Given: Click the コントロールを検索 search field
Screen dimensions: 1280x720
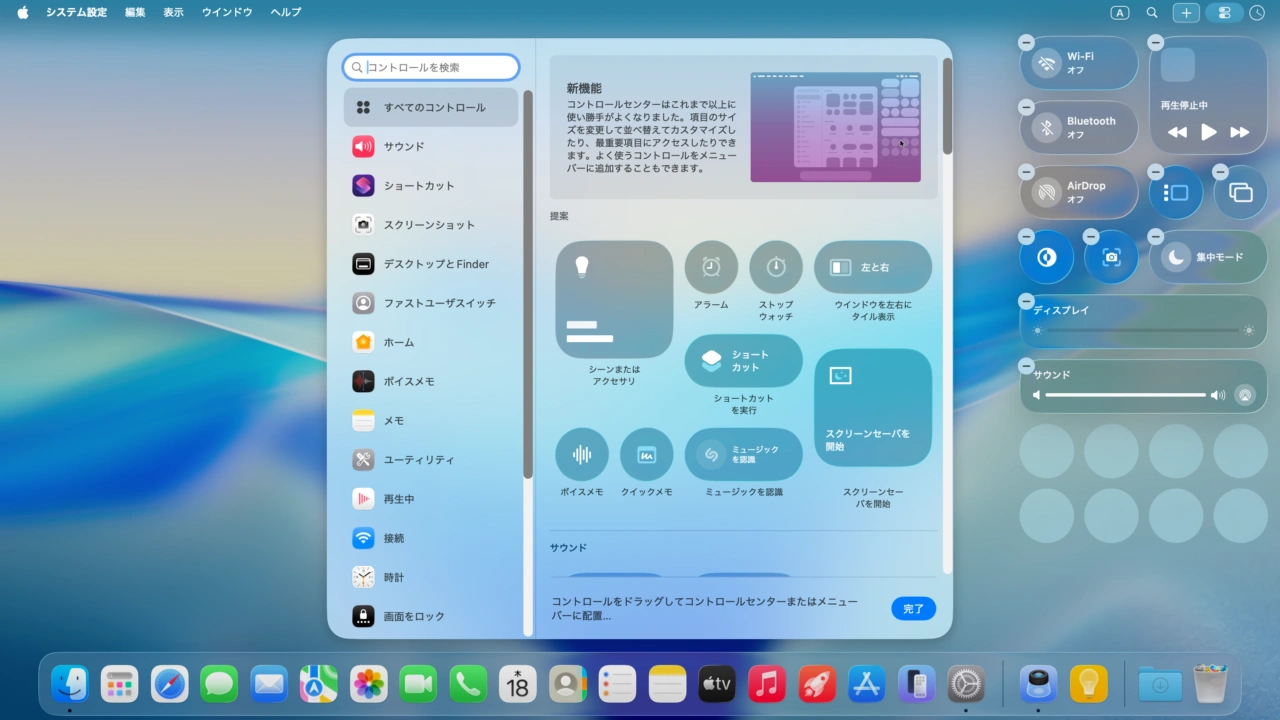Looking at the screenshot, I should tap(430, 66).
